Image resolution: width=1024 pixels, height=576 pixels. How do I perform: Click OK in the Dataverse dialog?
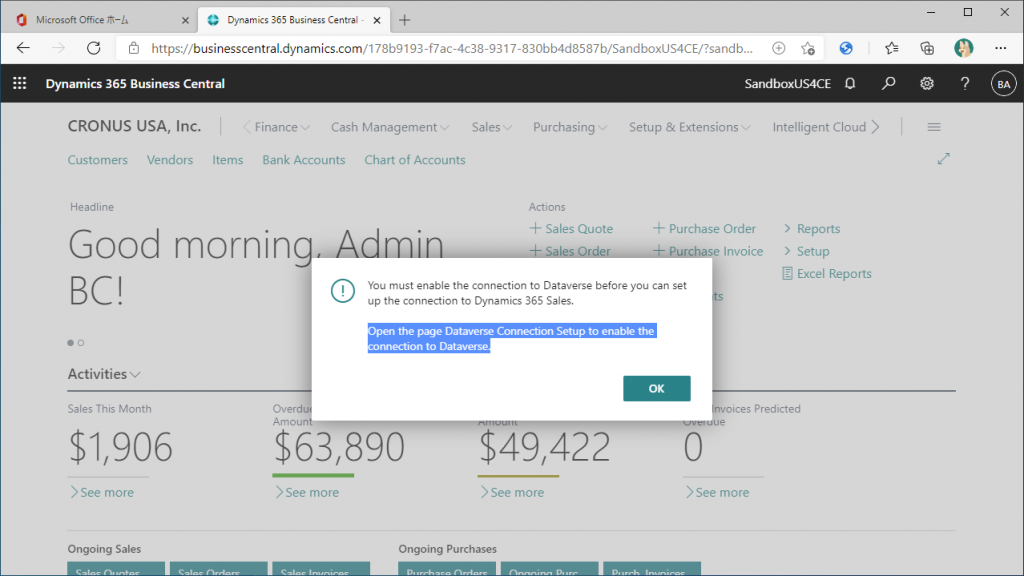656,389
